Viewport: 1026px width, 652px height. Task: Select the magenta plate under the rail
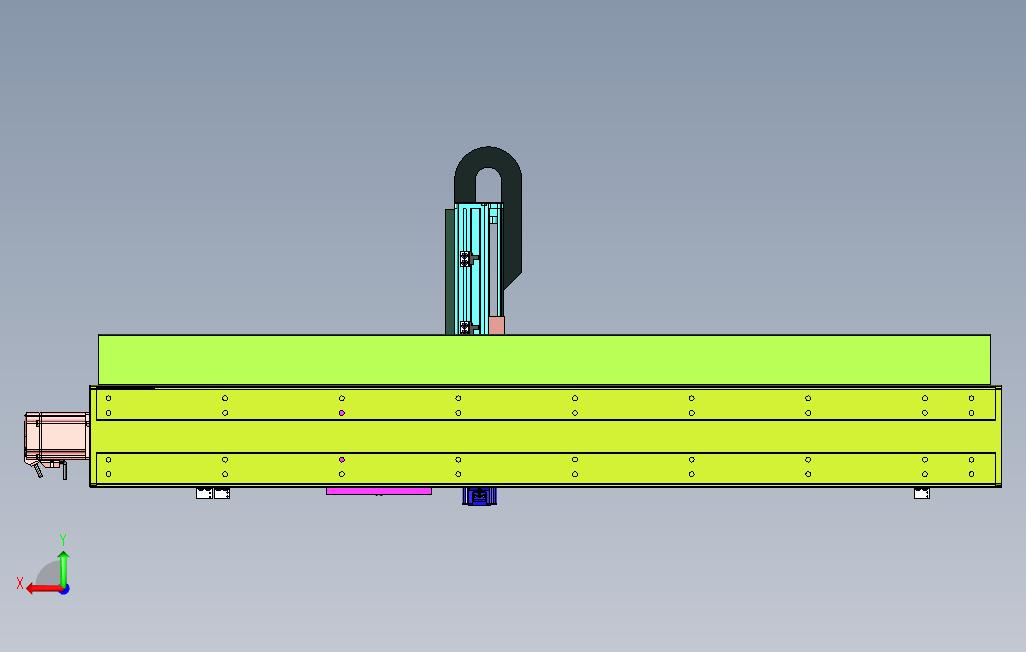(x=379, y=491)
